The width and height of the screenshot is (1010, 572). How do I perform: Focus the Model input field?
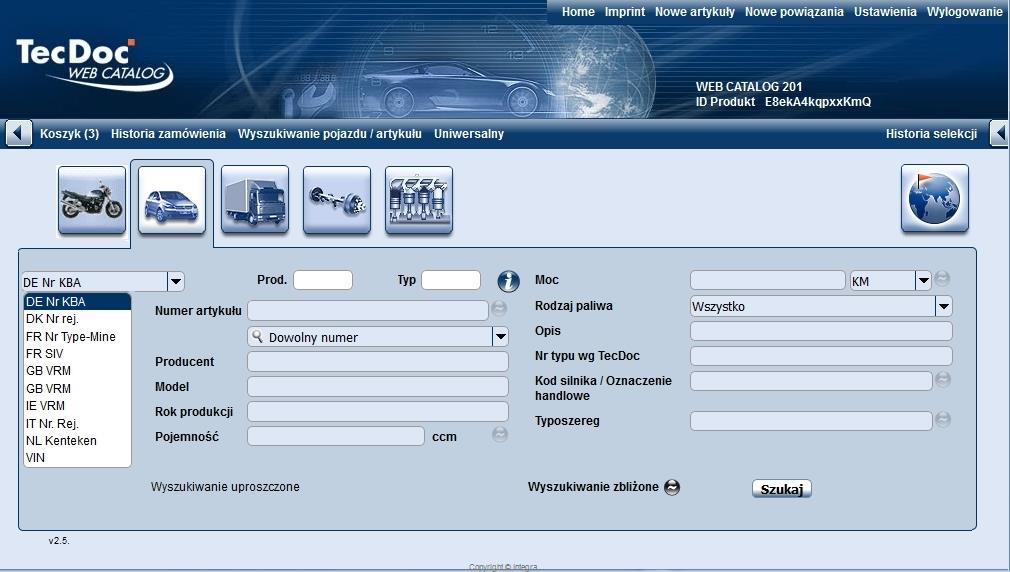(378, 386)
